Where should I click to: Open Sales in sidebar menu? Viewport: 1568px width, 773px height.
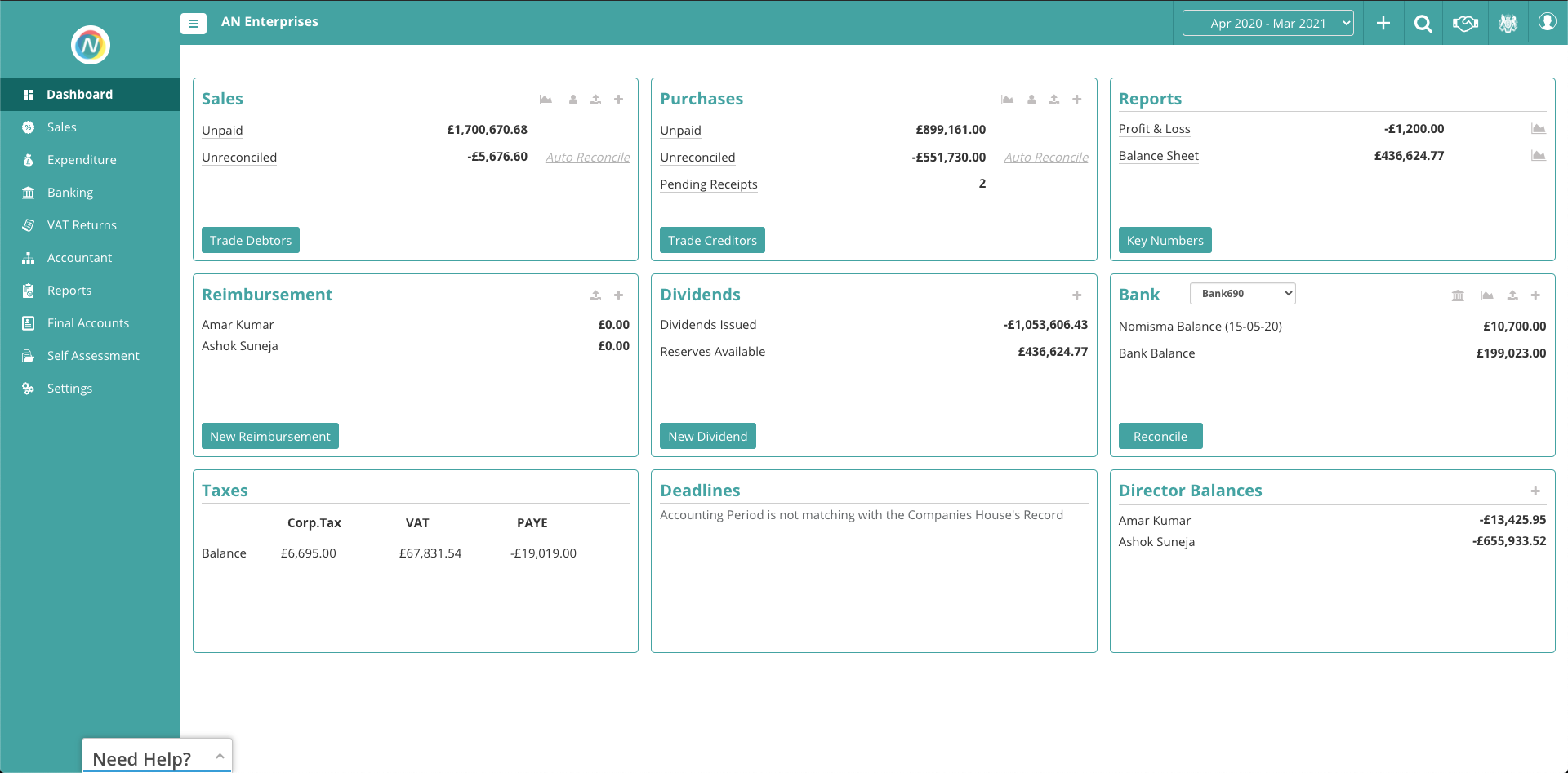(x=90, y=127)
